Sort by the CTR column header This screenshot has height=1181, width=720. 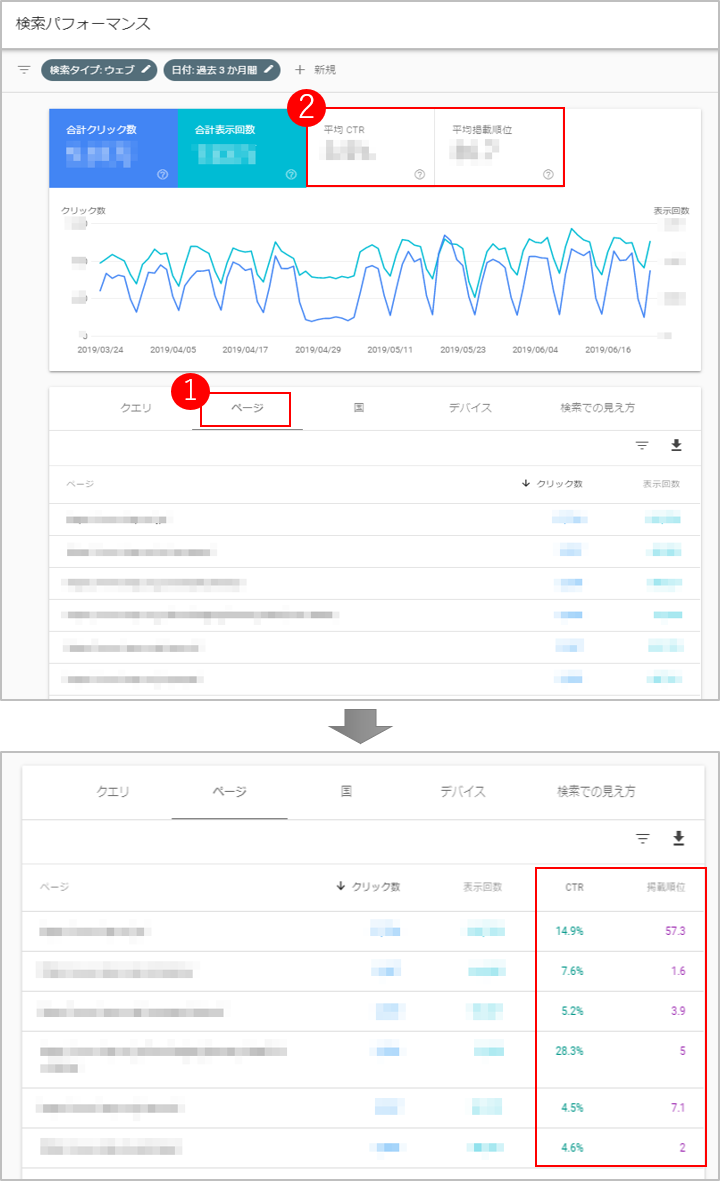574,887
